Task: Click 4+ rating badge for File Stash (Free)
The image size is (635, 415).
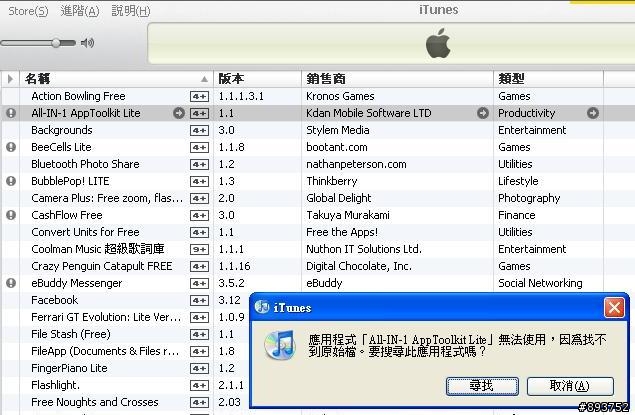Action: [200, 334]
